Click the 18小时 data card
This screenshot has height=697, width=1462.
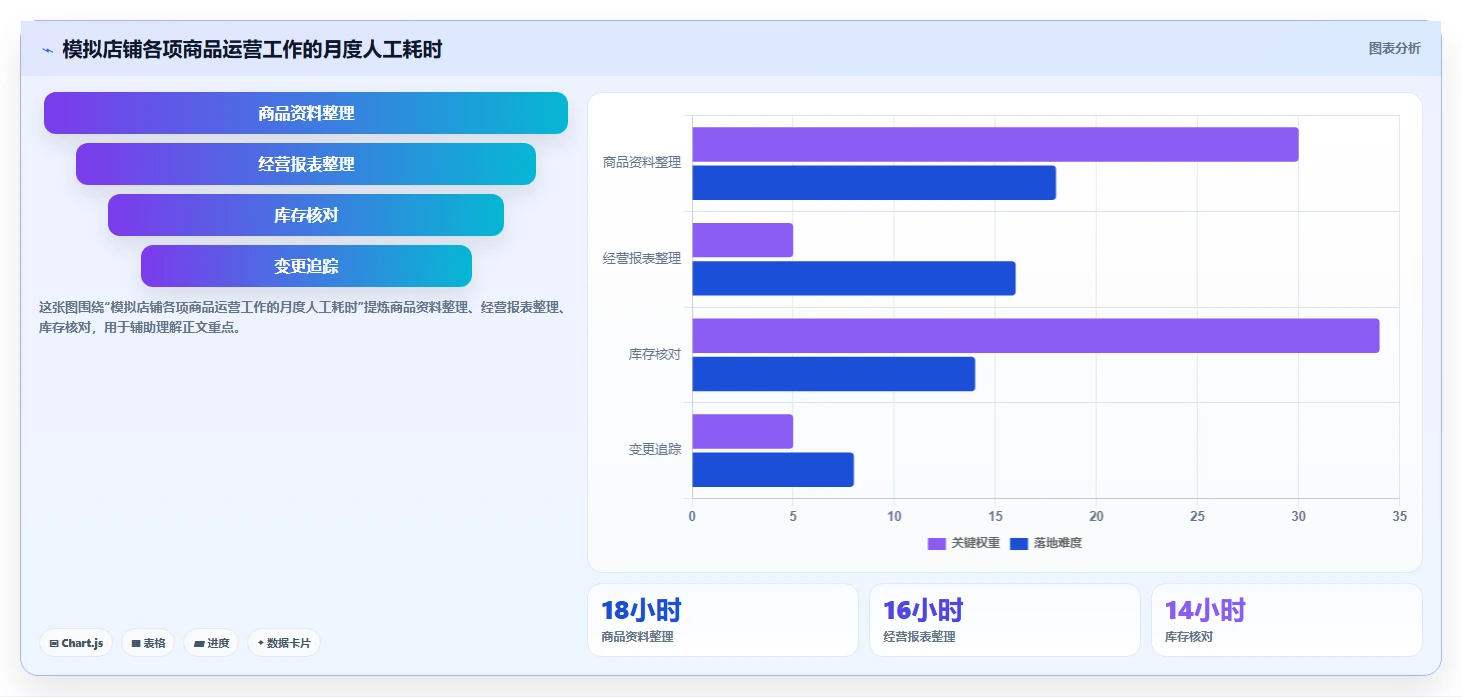click(x=723, y=620)
